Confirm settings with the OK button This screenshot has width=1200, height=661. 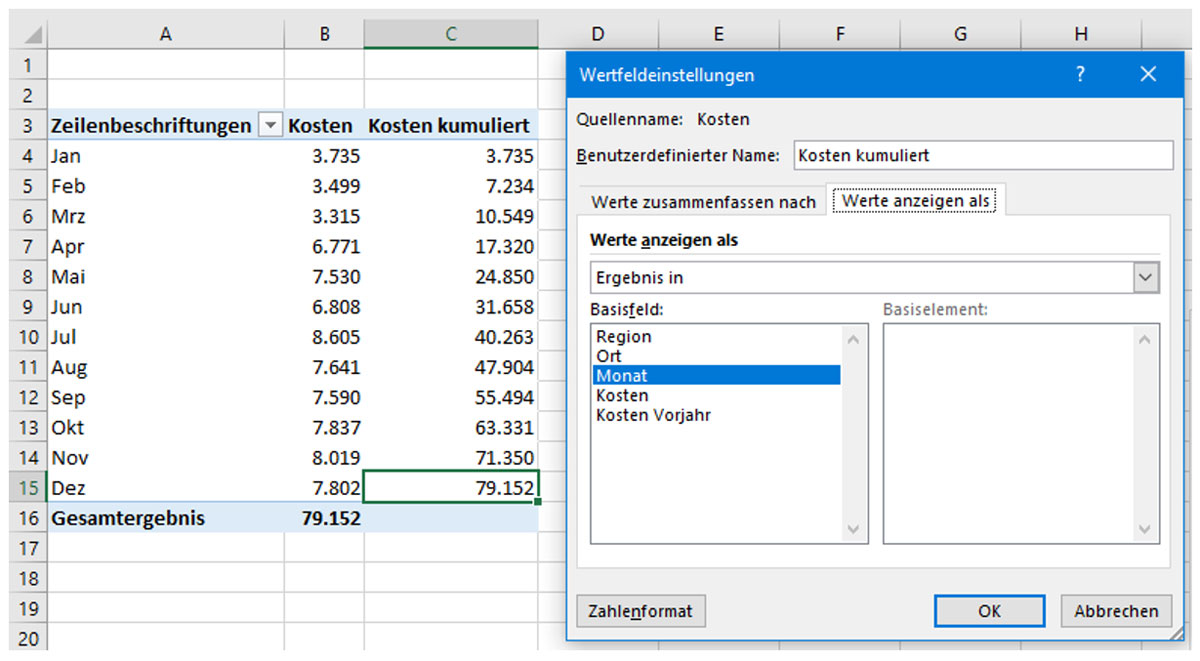pos(988,610)
